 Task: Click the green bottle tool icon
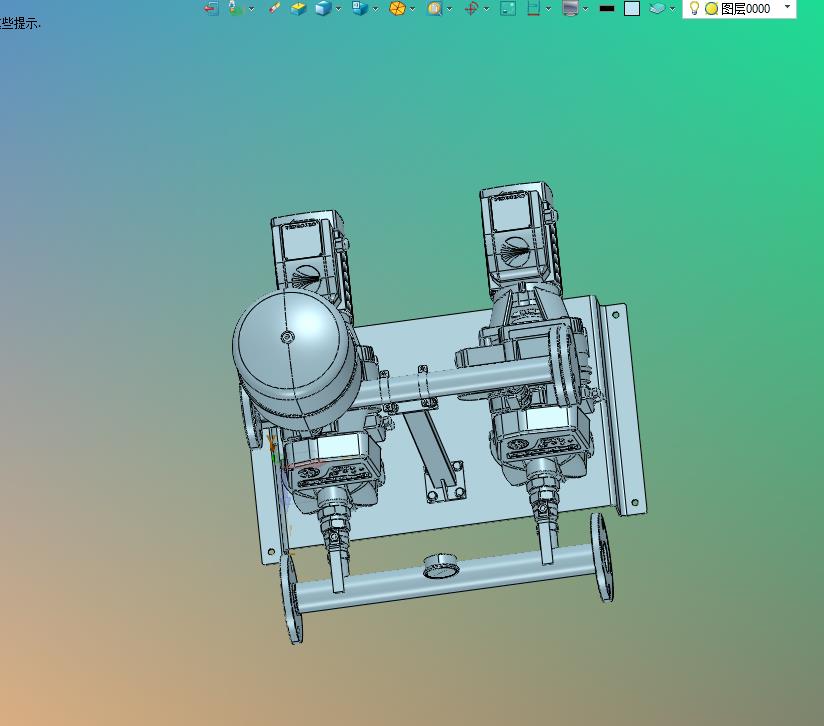[x=235, y=8]
